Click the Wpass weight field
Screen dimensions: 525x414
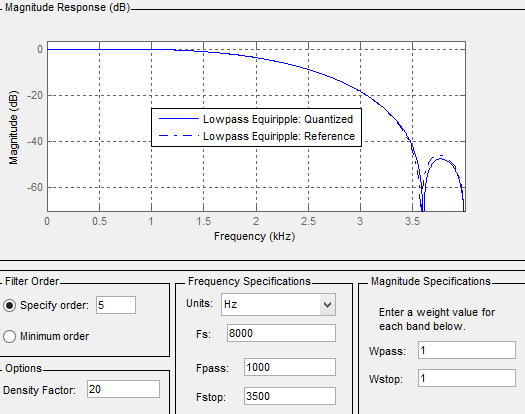coord(467,350)
